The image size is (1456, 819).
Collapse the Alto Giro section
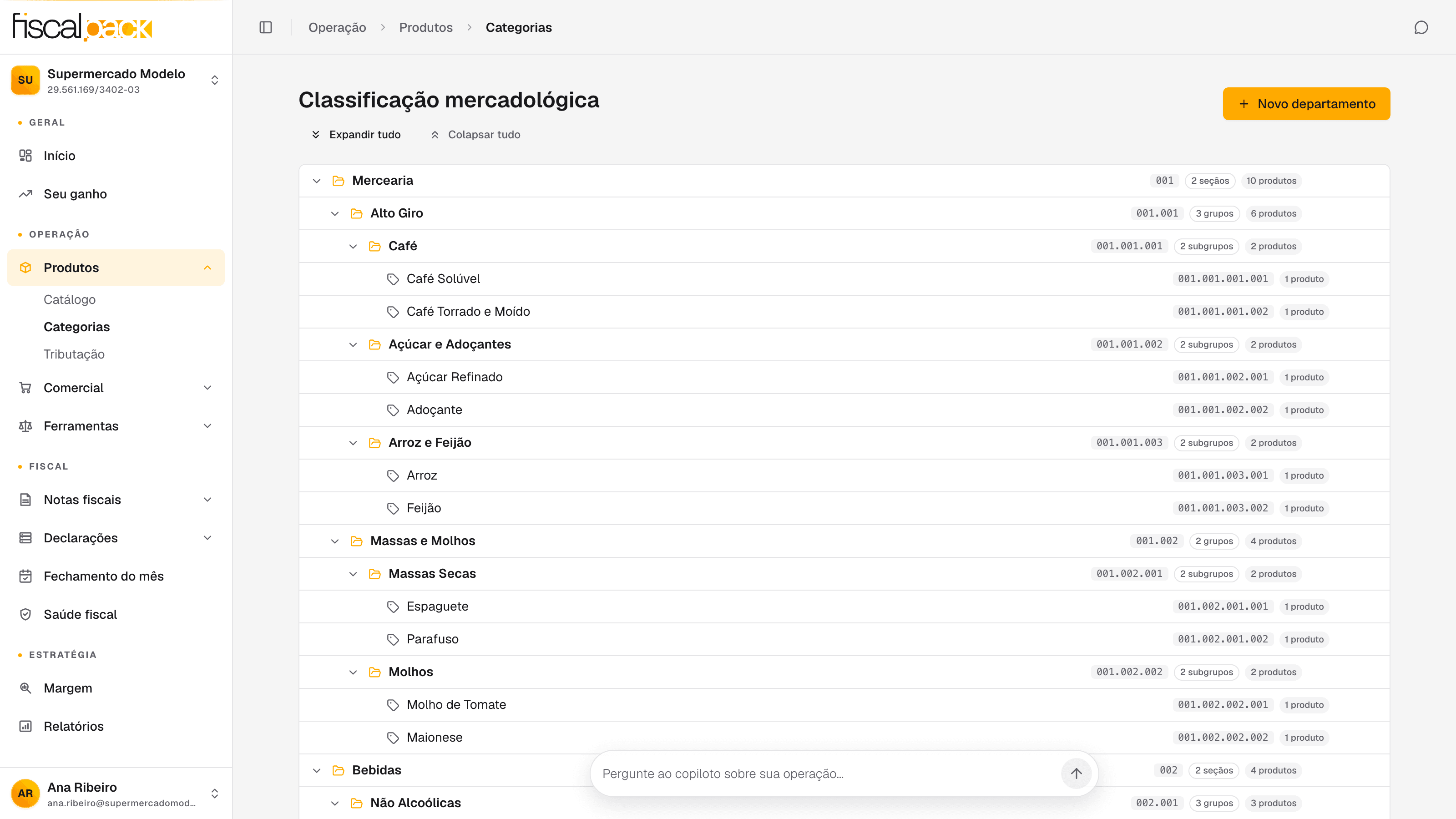point(334,214)
